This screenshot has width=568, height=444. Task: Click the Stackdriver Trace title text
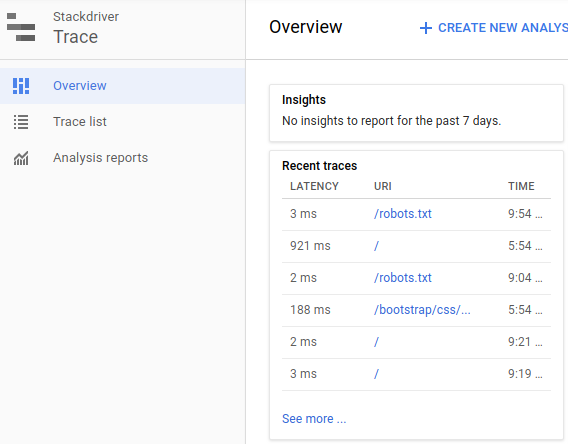(x=86, y=28)
